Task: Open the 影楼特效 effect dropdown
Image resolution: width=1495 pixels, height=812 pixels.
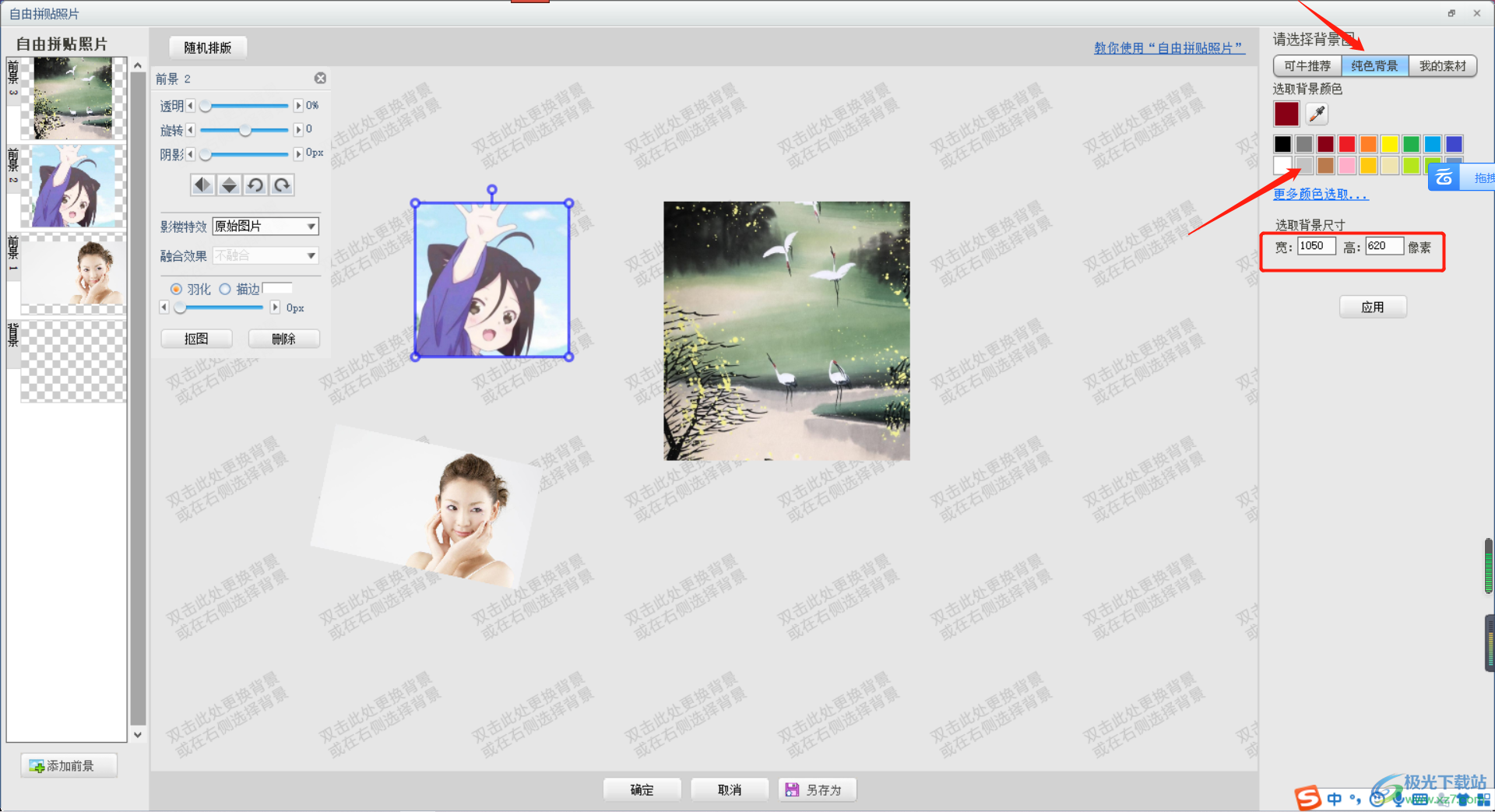Action: coord(266,226)
